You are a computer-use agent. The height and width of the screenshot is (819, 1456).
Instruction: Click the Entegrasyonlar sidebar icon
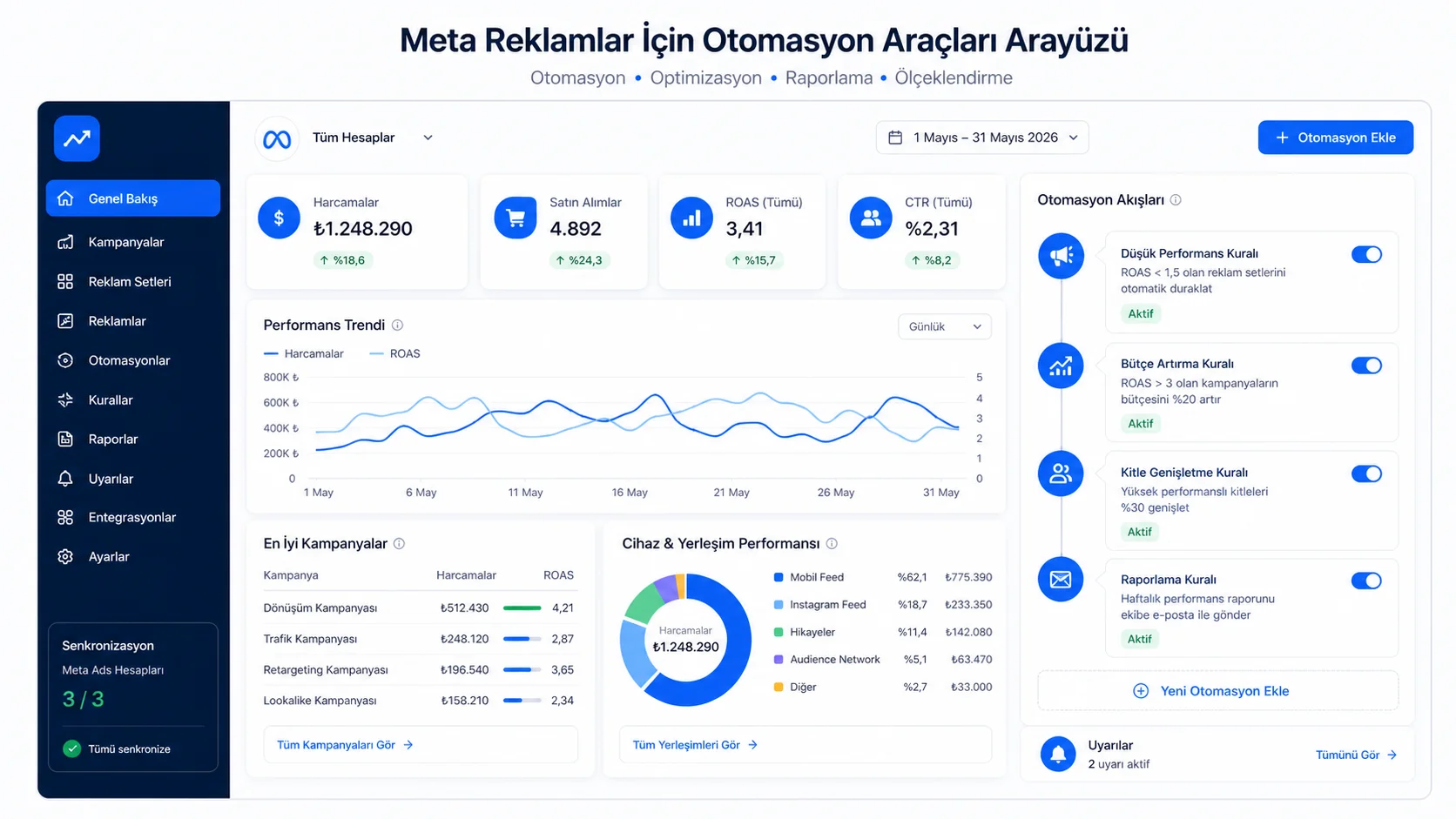point(65,517)
